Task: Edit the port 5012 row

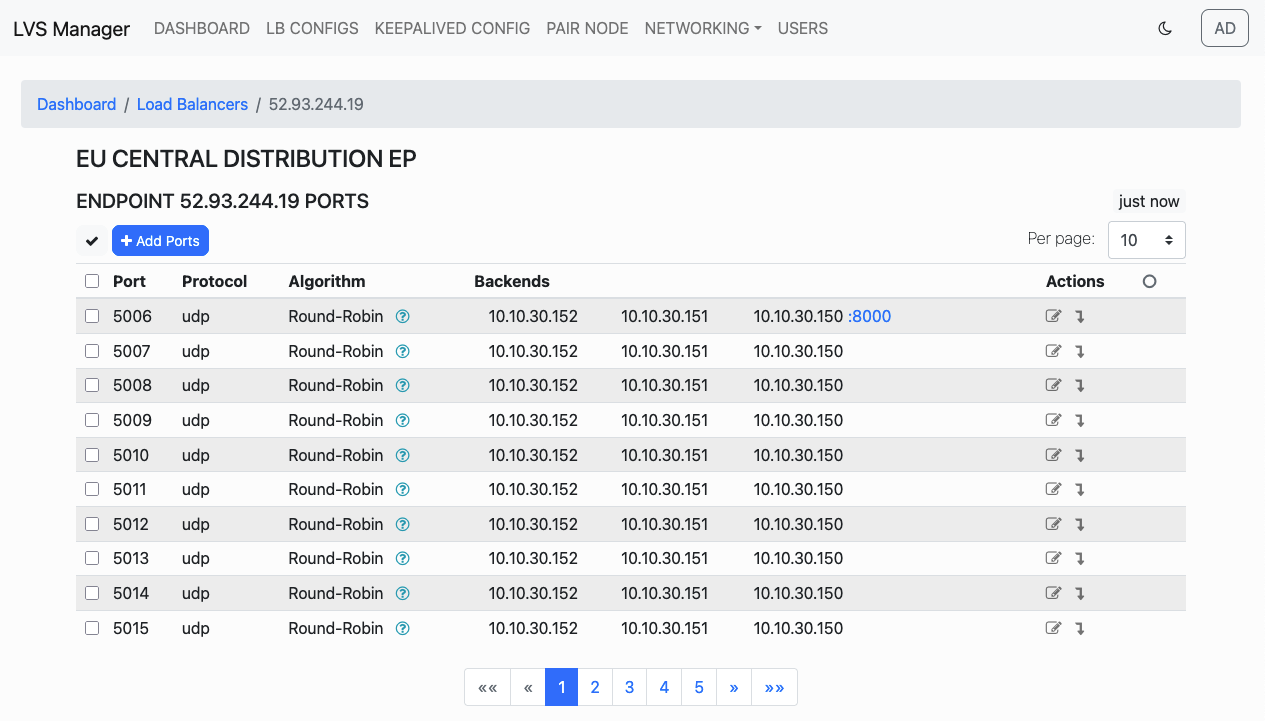Action: [x=1053, y=524]
